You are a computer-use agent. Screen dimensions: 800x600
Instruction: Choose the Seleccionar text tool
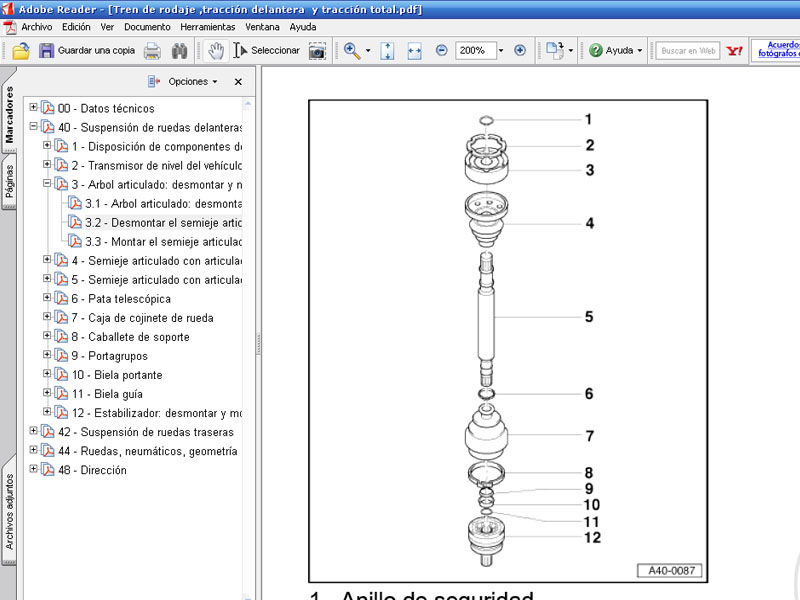tap(267, 51)
